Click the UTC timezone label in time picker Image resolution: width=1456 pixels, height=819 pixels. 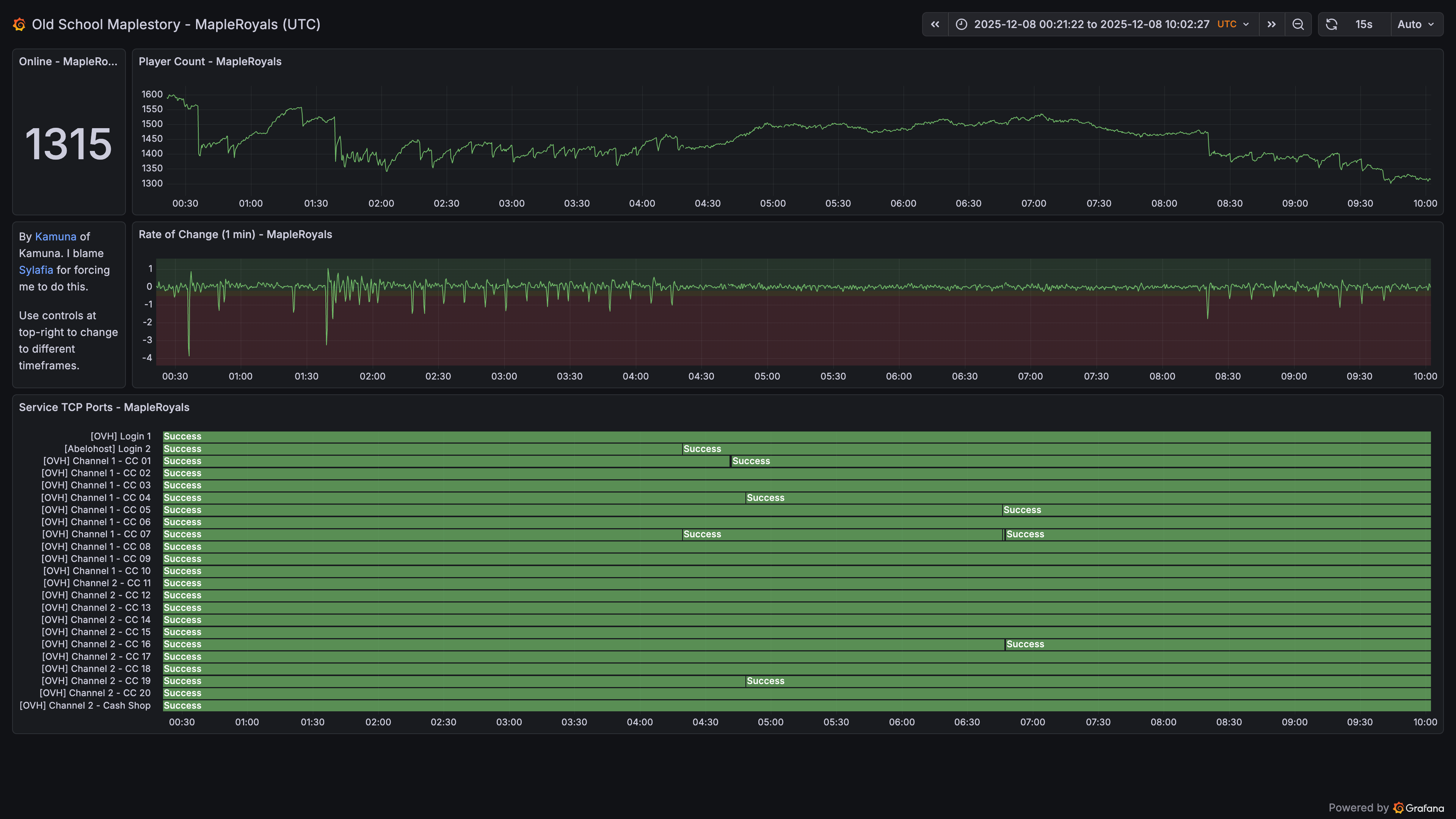(1227, 24)
